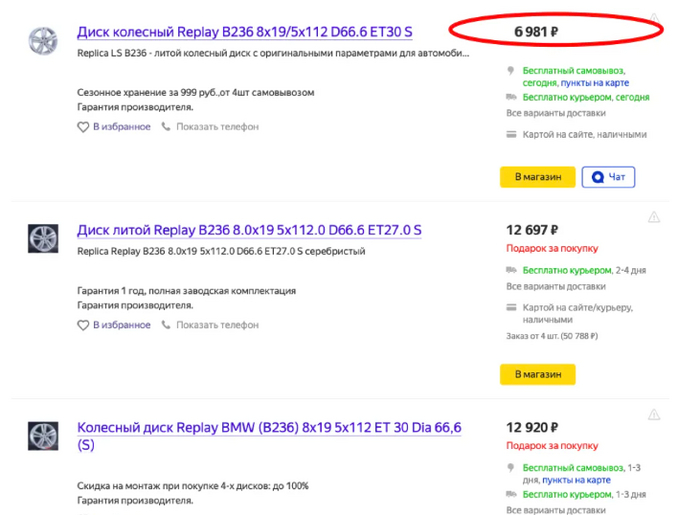The width and height of the screenshot is (700, 515).
Task: Open Чат with the first seller
Action: pos(608,177)
